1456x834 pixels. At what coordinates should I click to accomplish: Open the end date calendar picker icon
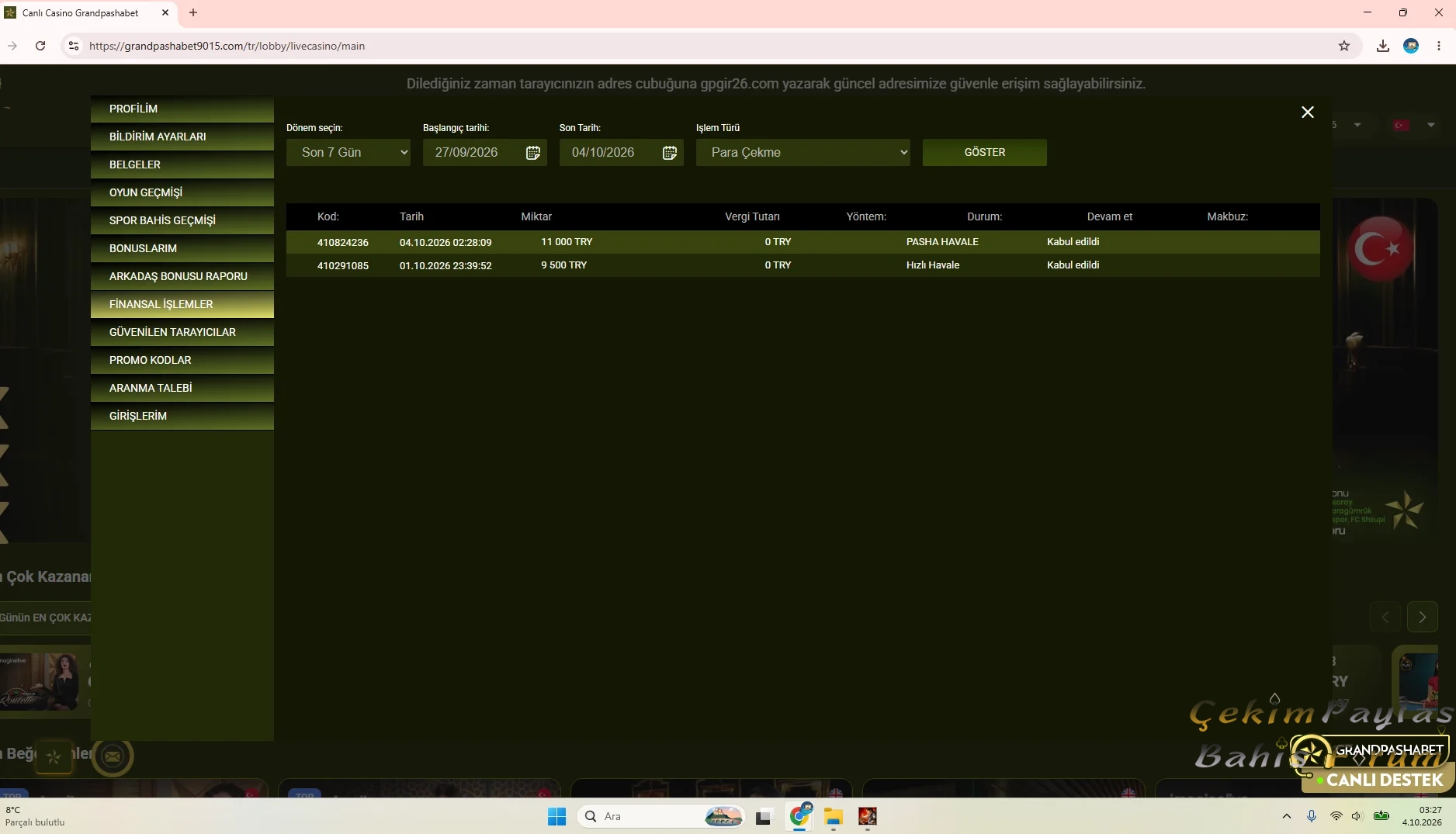[670, 153]
